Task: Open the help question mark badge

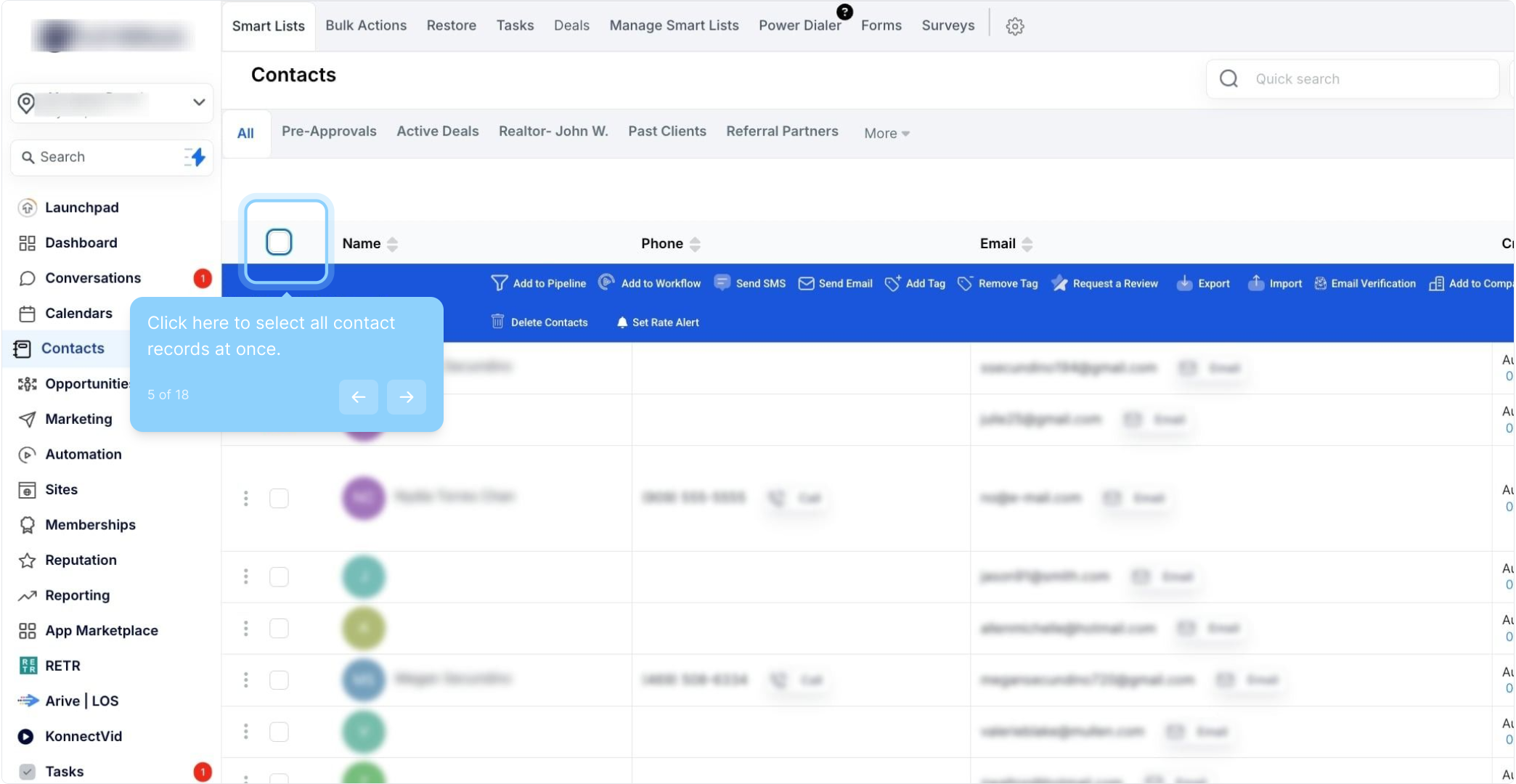Action: point(844,12)
